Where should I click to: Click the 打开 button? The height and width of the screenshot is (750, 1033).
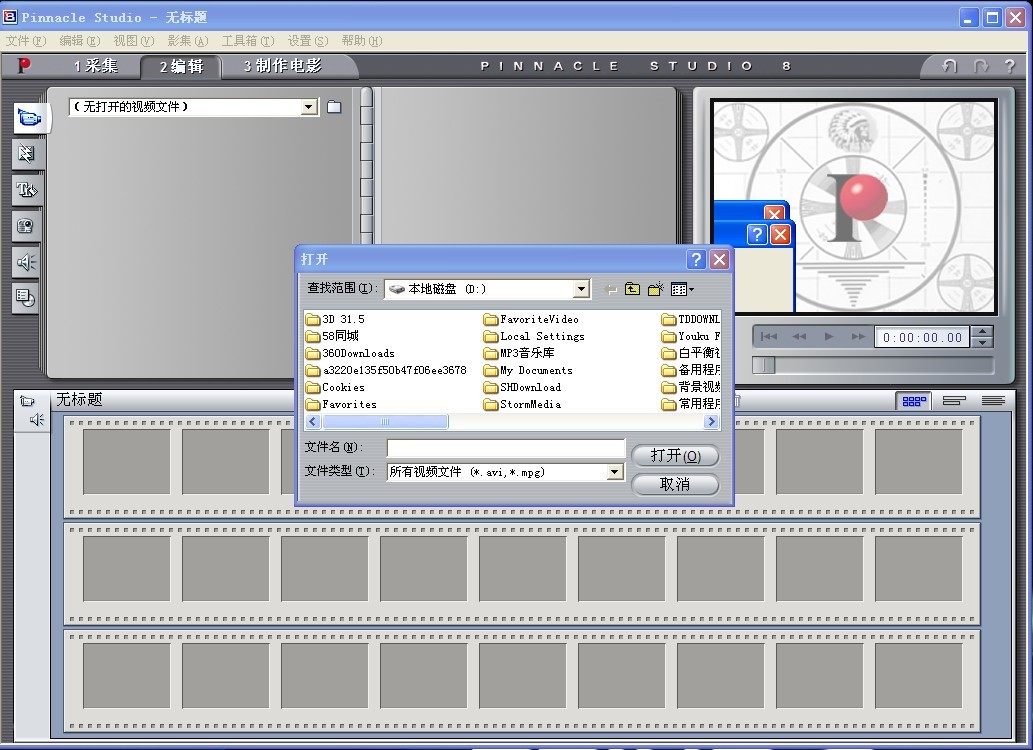pyautogui.click(x=675, y=456)
